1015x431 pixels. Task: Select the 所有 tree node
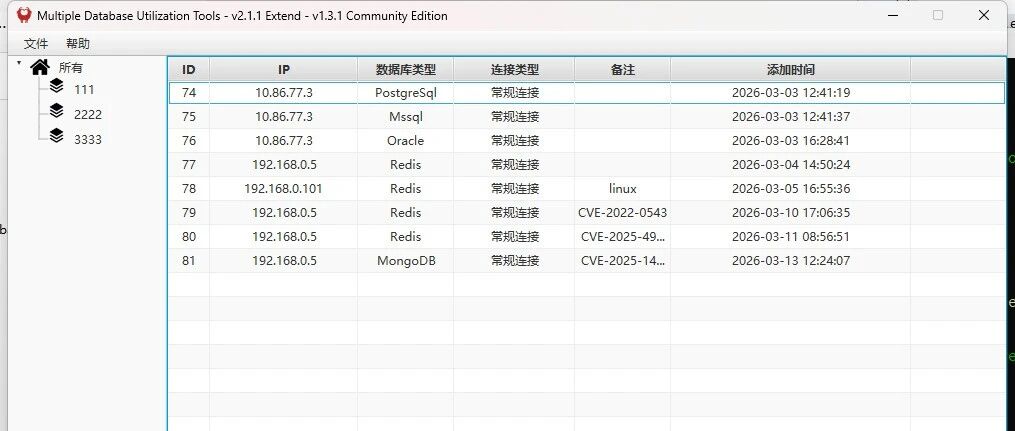tap(71, 67)
